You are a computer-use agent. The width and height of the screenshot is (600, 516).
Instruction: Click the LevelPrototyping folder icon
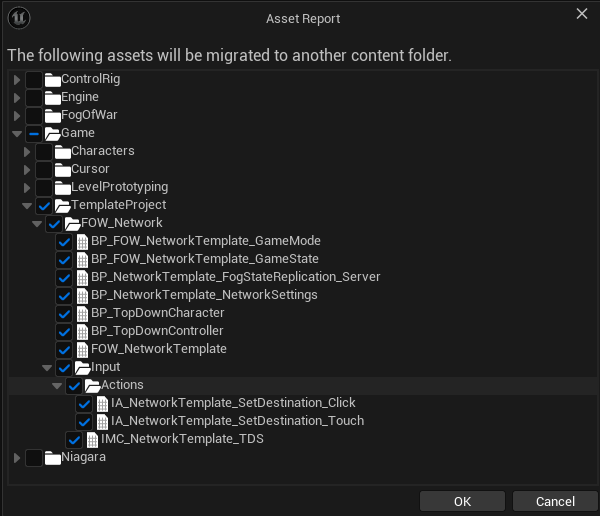pyautogui.click(x=62, y=188)
